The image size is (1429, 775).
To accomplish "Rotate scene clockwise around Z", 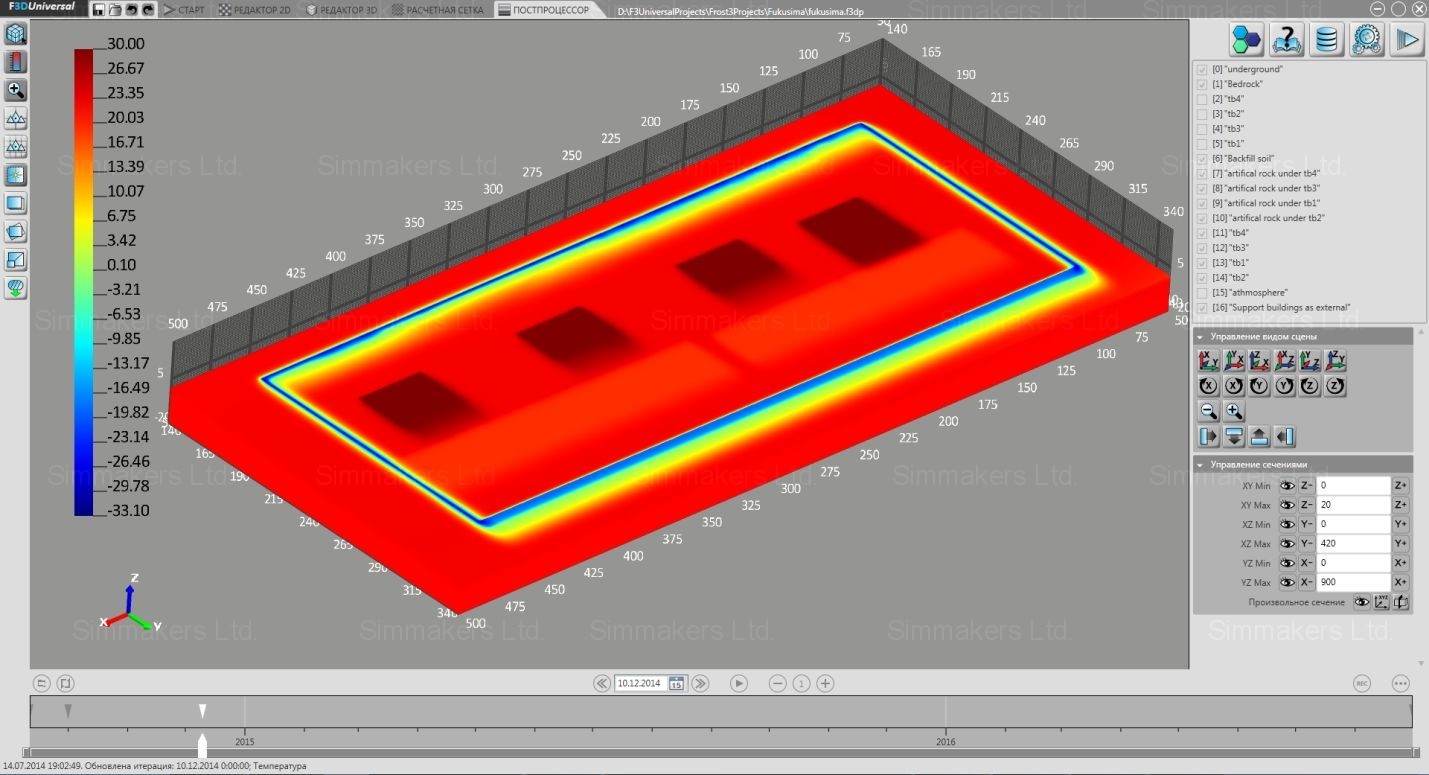I will (x=1335, y=386).
